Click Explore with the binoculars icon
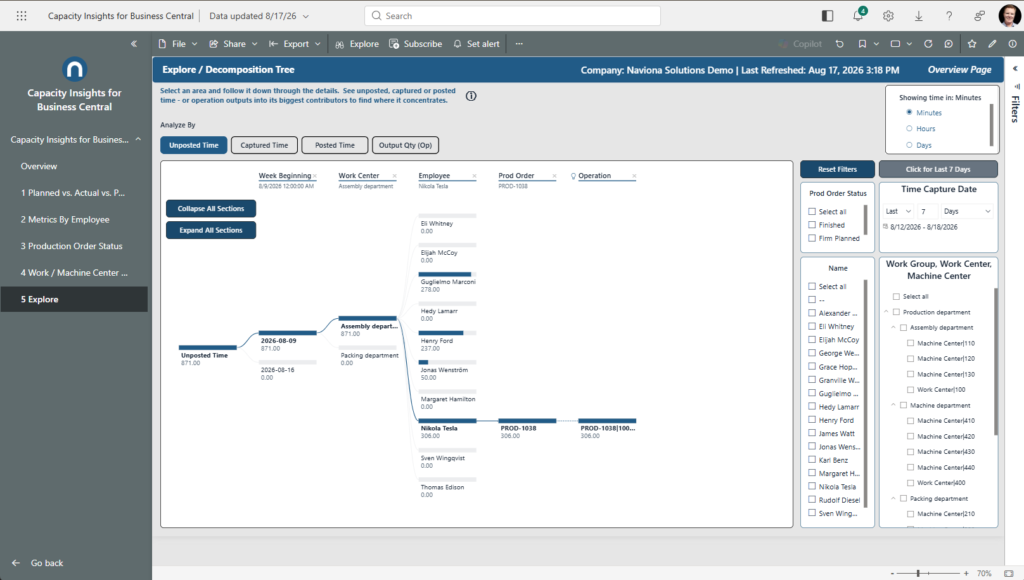 (357, 44)
